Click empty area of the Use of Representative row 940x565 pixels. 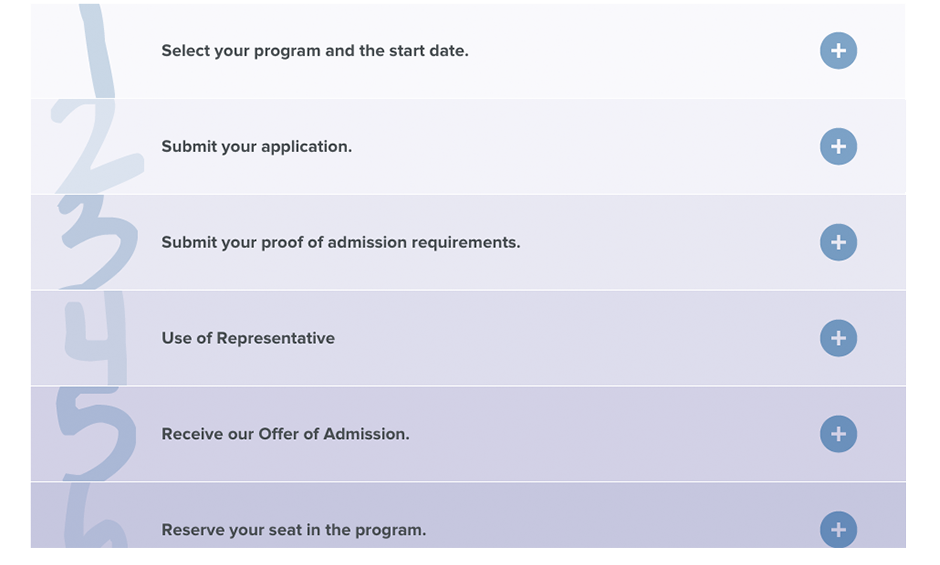coord(570,338)
